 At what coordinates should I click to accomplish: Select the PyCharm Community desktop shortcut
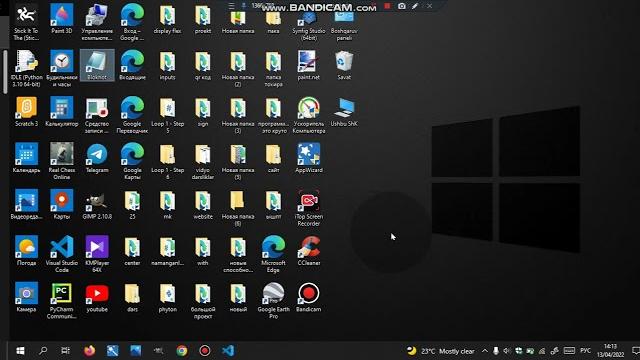pos(62,300)
